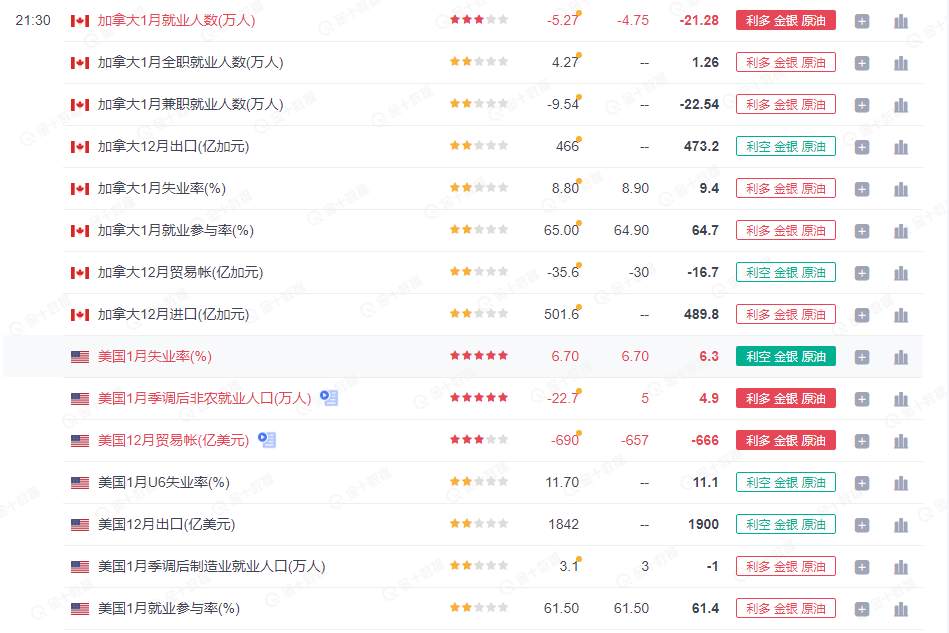Click the plus icon for 加拿大1月就业参与率 row
This screenshot has width=949, height=633.
coord(862,231)
